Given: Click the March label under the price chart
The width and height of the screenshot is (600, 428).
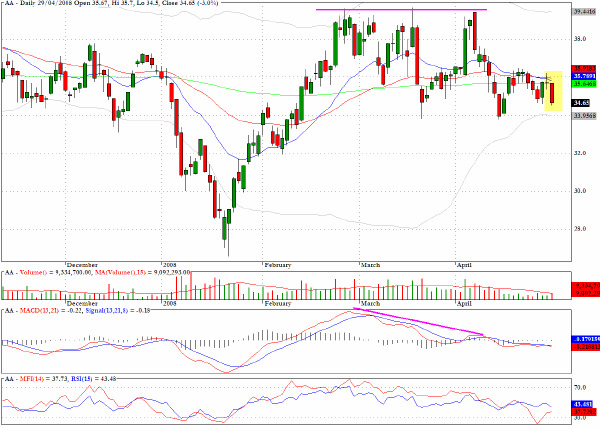Looking at the screenshot, I should click(370, 265).
